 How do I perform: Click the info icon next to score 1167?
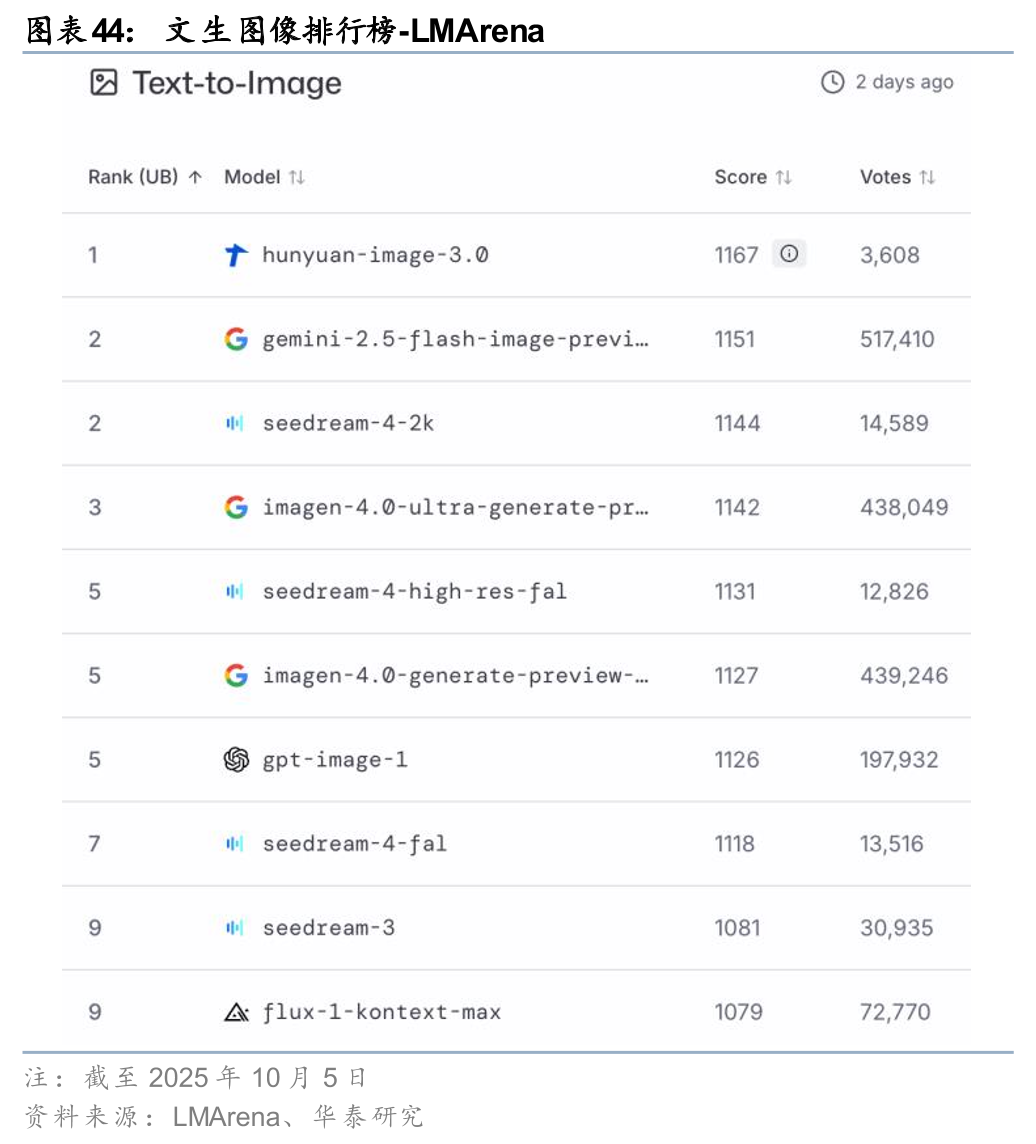789,254
